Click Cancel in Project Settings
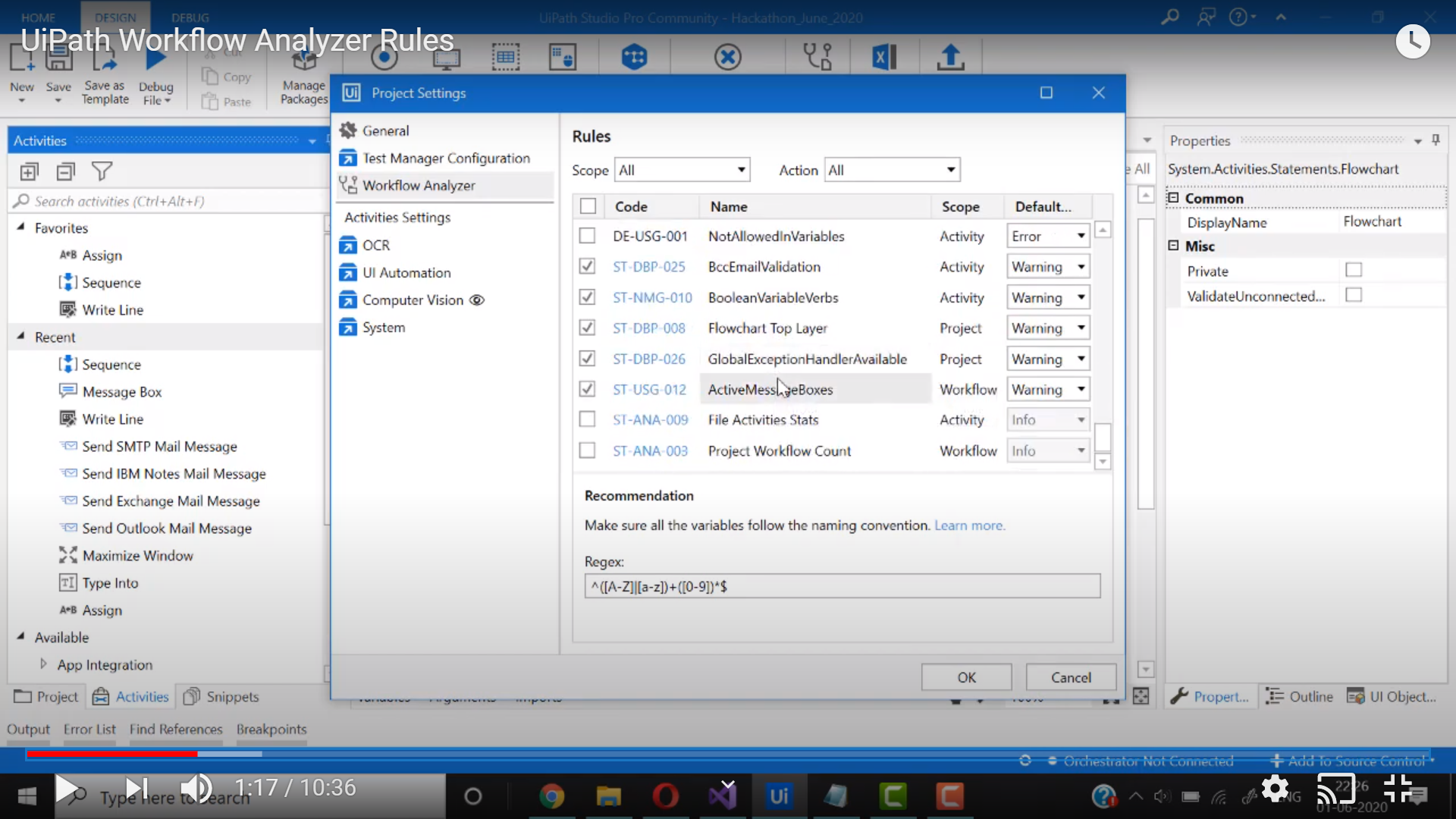This screenshot has width=1456, height=819. 1071,677
